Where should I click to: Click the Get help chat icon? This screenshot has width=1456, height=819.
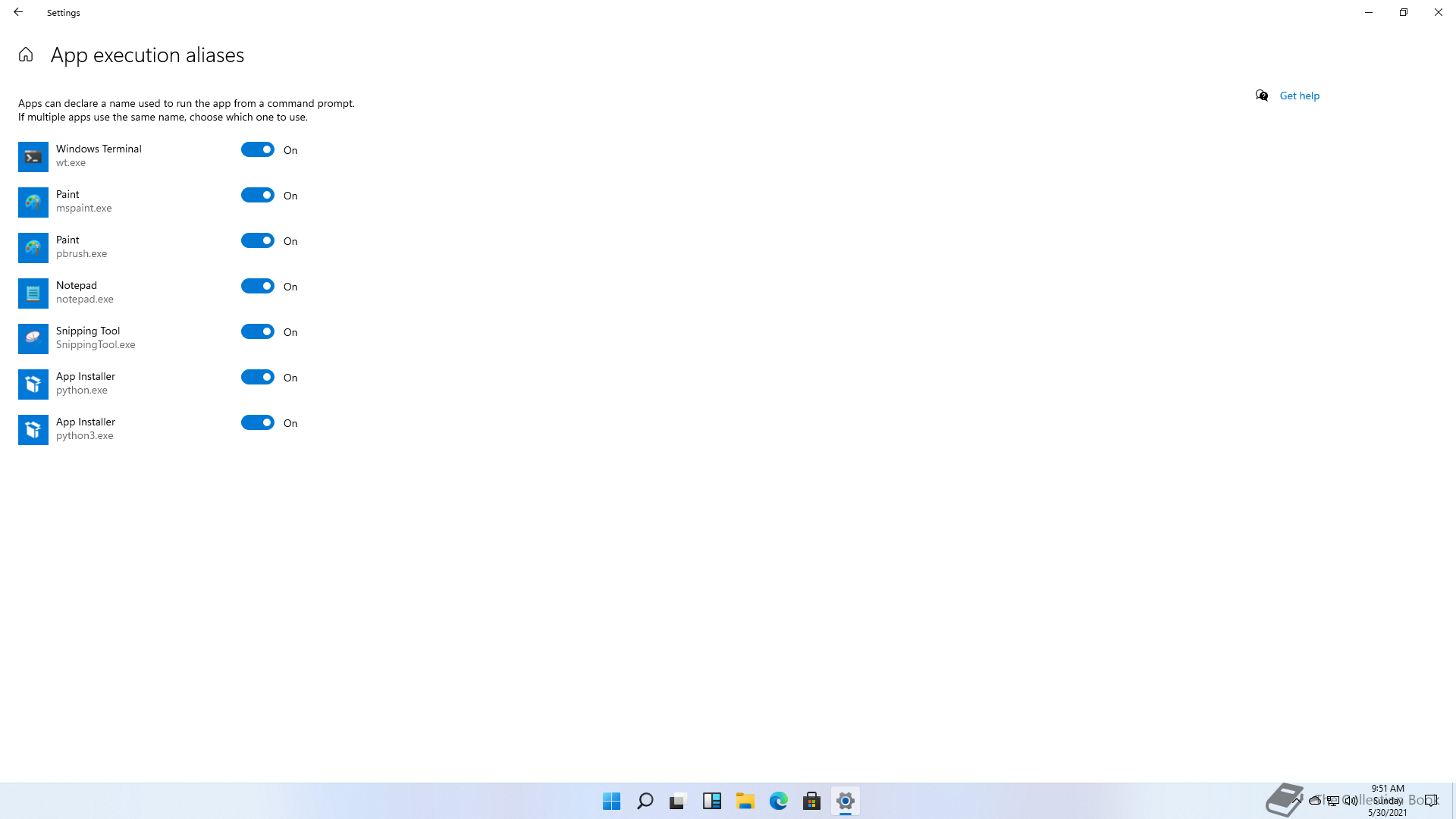[x=1262, y=96]
